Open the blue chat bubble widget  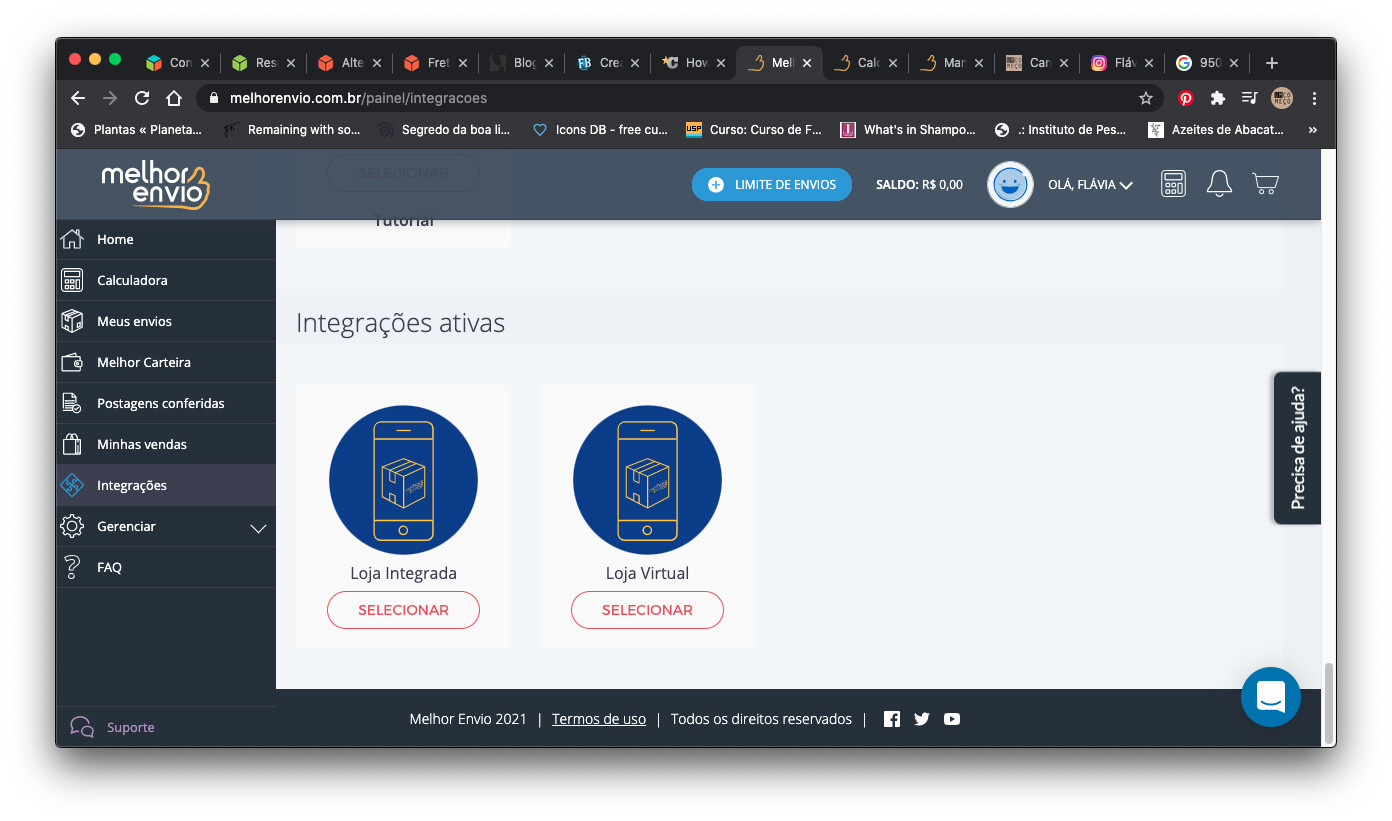pos(1270,697)
